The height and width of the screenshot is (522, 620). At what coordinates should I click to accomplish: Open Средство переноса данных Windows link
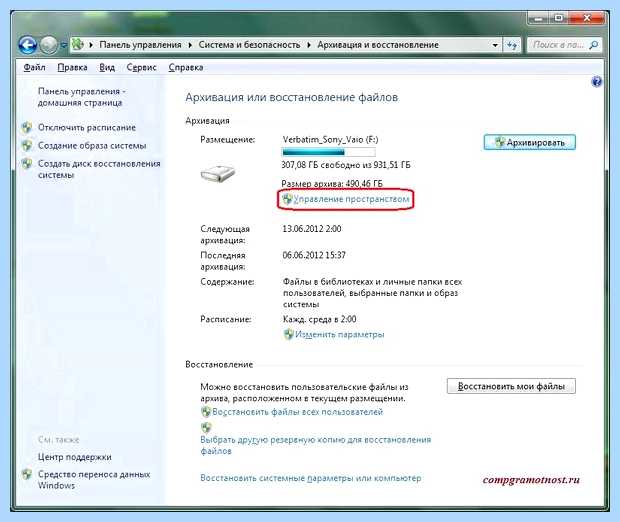coord(94,480)
